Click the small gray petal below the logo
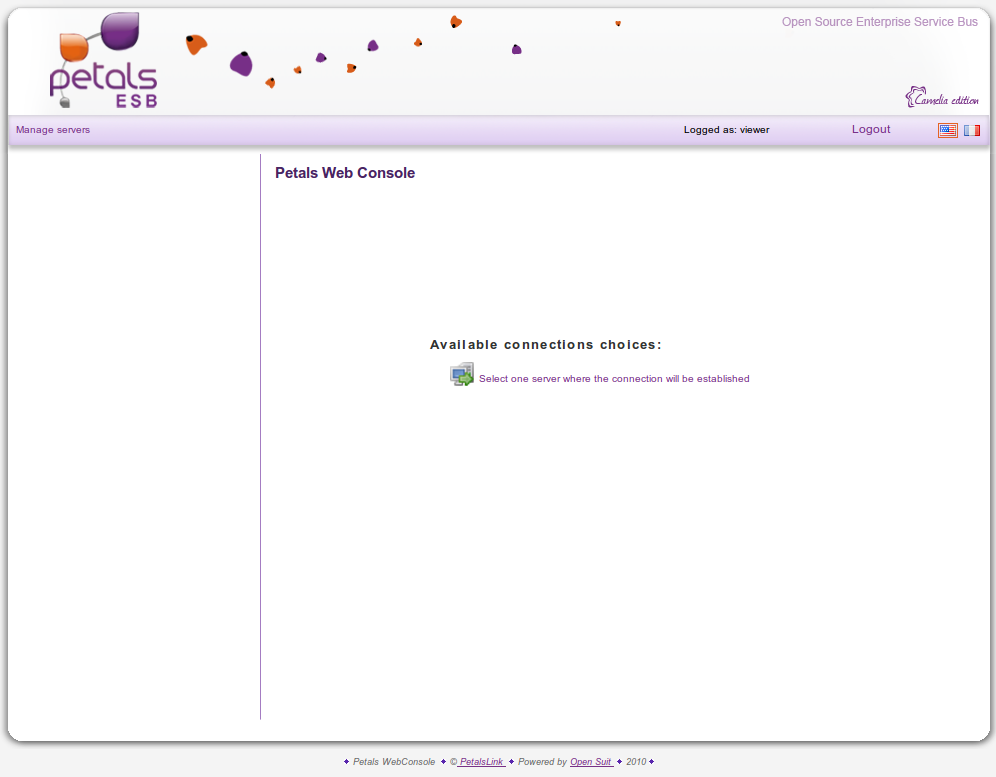 click(64, 102)
